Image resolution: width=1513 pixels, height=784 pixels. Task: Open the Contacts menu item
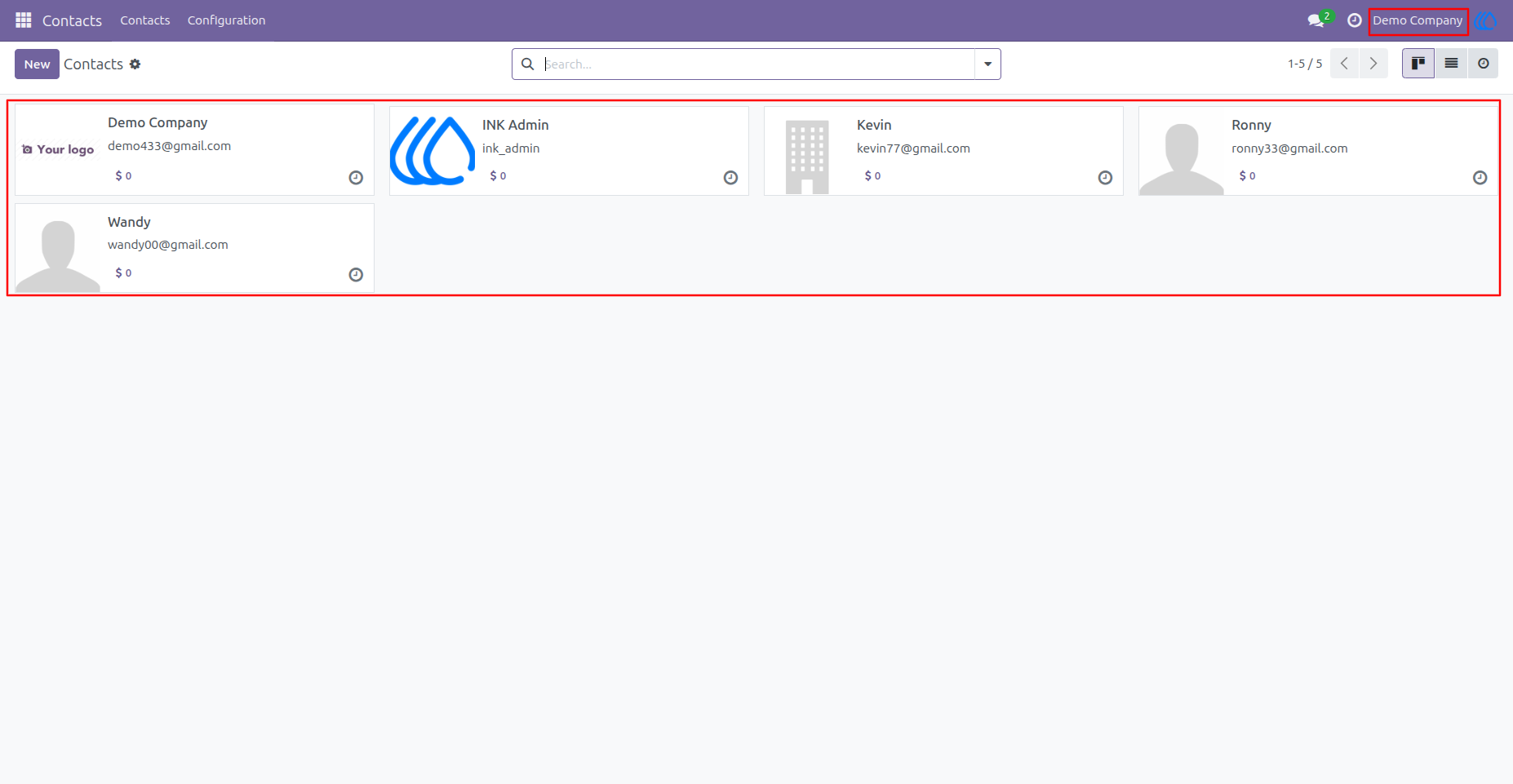[145, 20]
